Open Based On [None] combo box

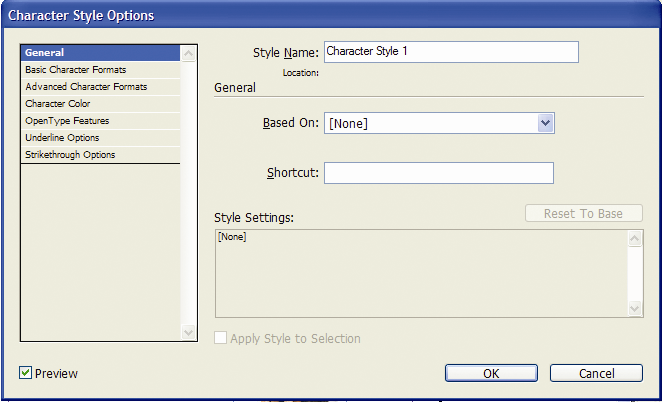tap(439, 123)
